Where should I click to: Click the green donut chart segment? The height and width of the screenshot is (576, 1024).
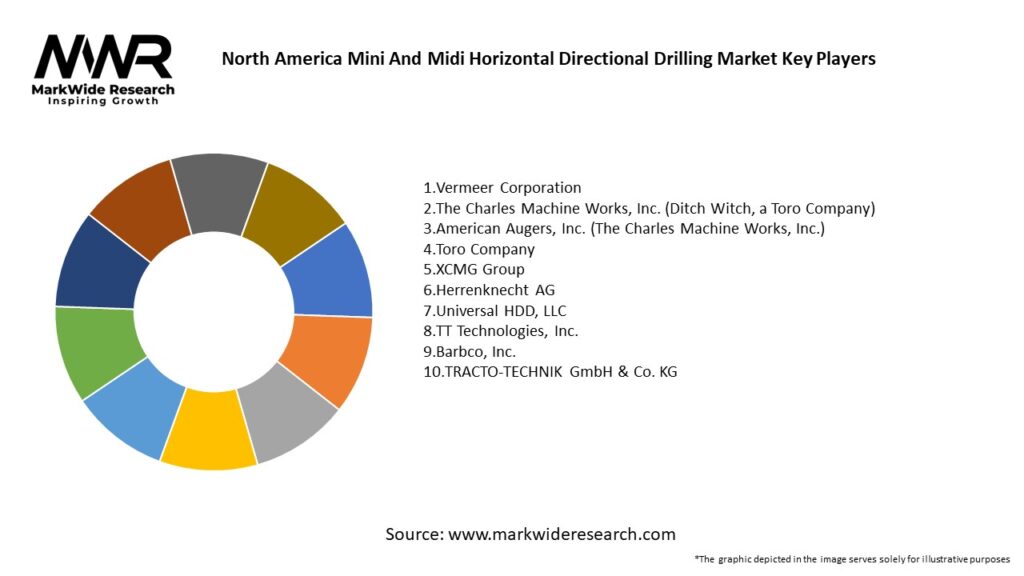click(x=95, y=350)
